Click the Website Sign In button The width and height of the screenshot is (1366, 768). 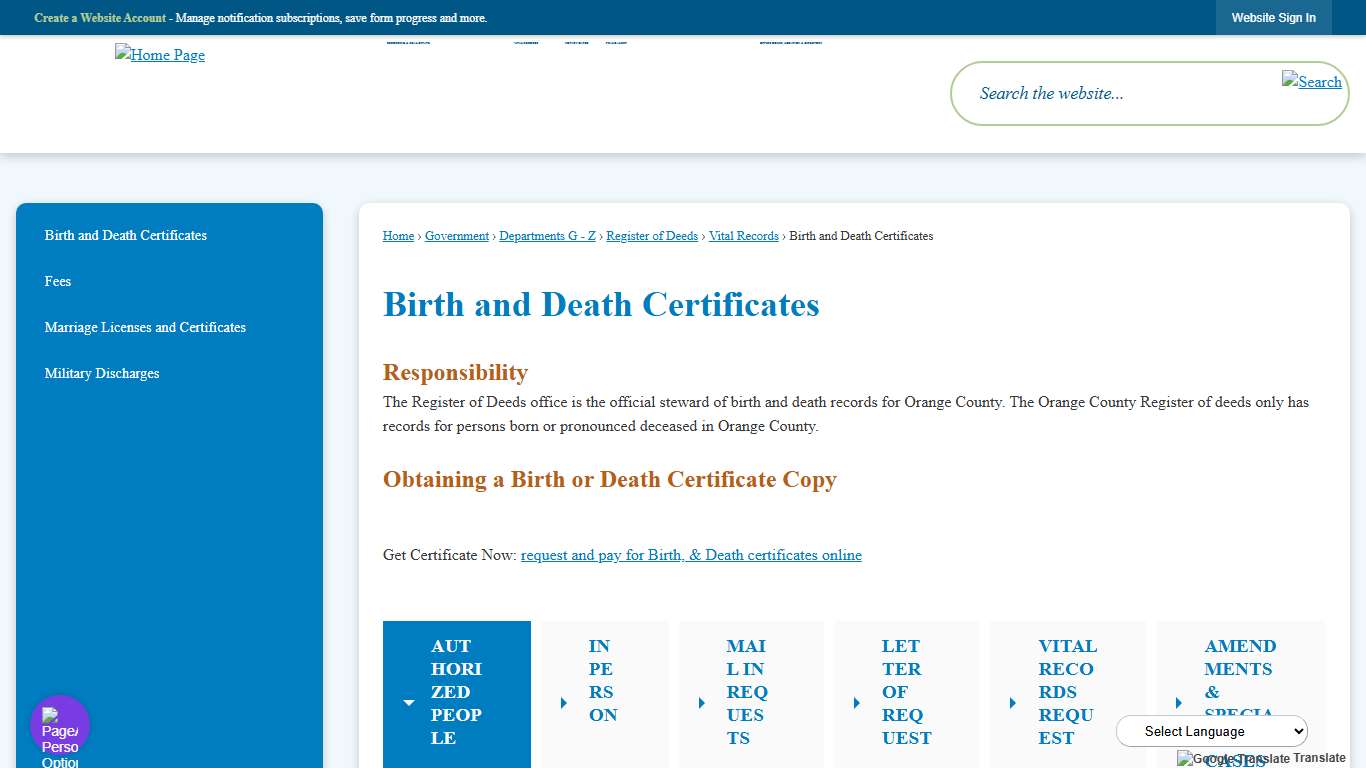pyautogui.click(x=1273, y=17)
